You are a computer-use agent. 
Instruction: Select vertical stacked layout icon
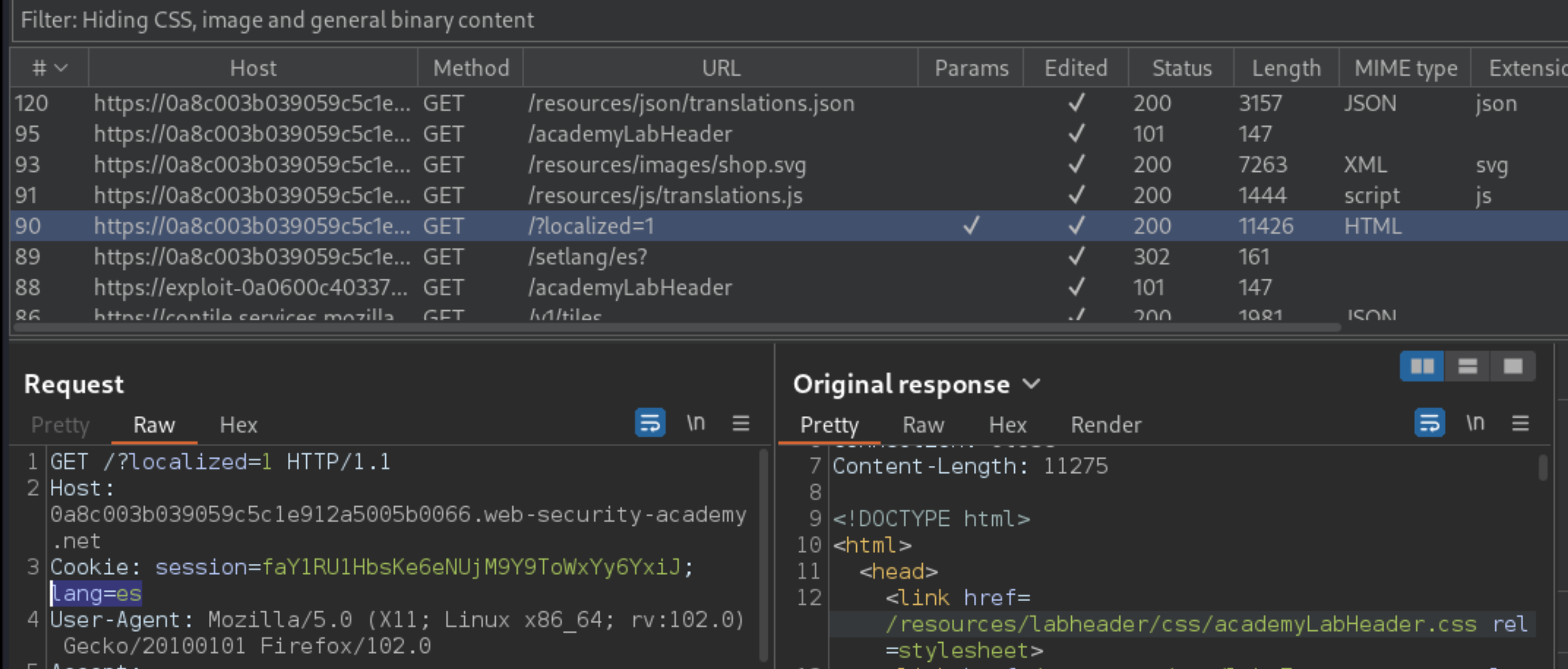point(1467,367)
